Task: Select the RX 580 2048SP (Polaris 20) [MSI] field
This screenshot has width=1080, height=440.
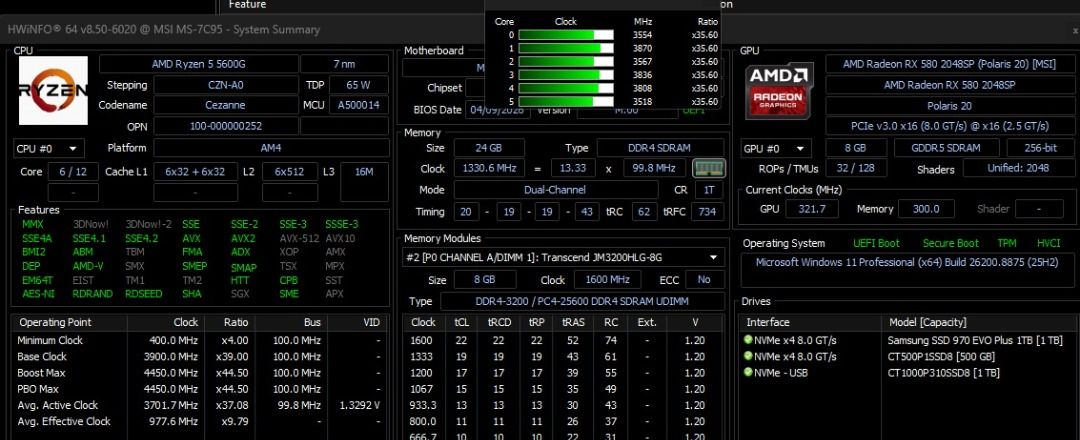Action: pos(948,64)
